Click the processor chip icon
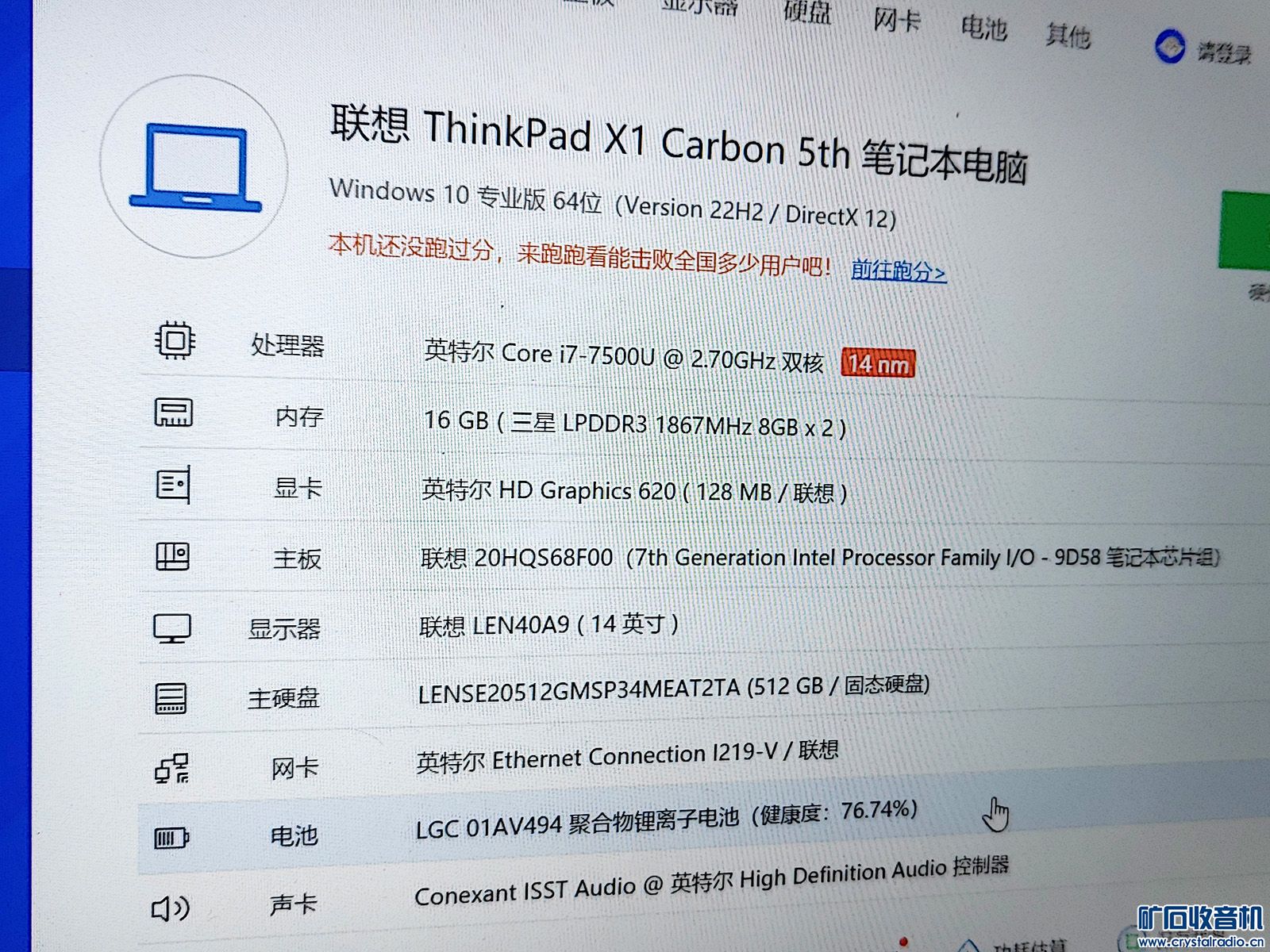This screenshot has height=952, width=1270. [x=175, y=341]
